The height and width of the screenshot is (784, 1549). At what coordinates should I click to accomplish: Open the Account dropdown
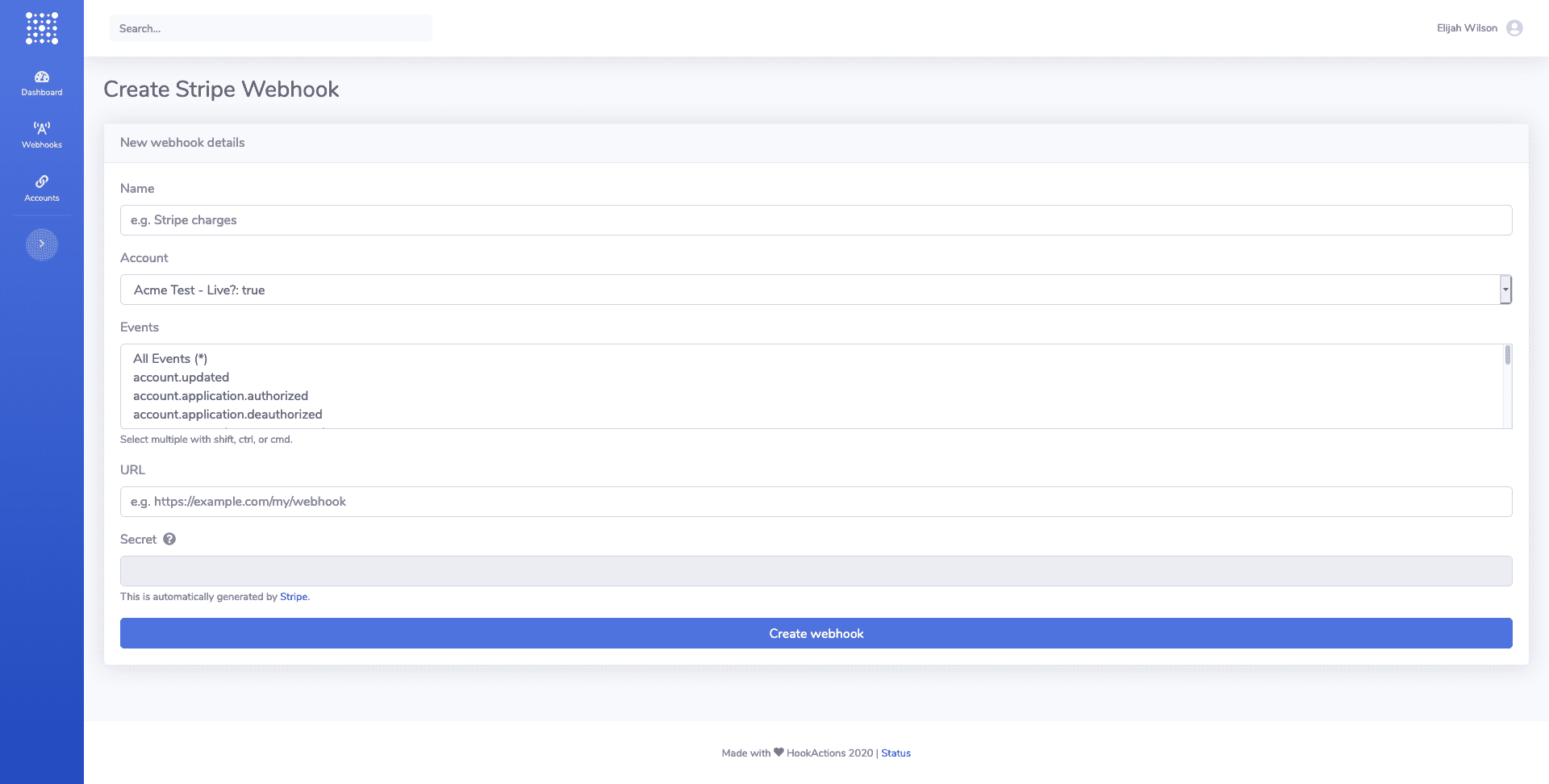(x=816, y=290)
